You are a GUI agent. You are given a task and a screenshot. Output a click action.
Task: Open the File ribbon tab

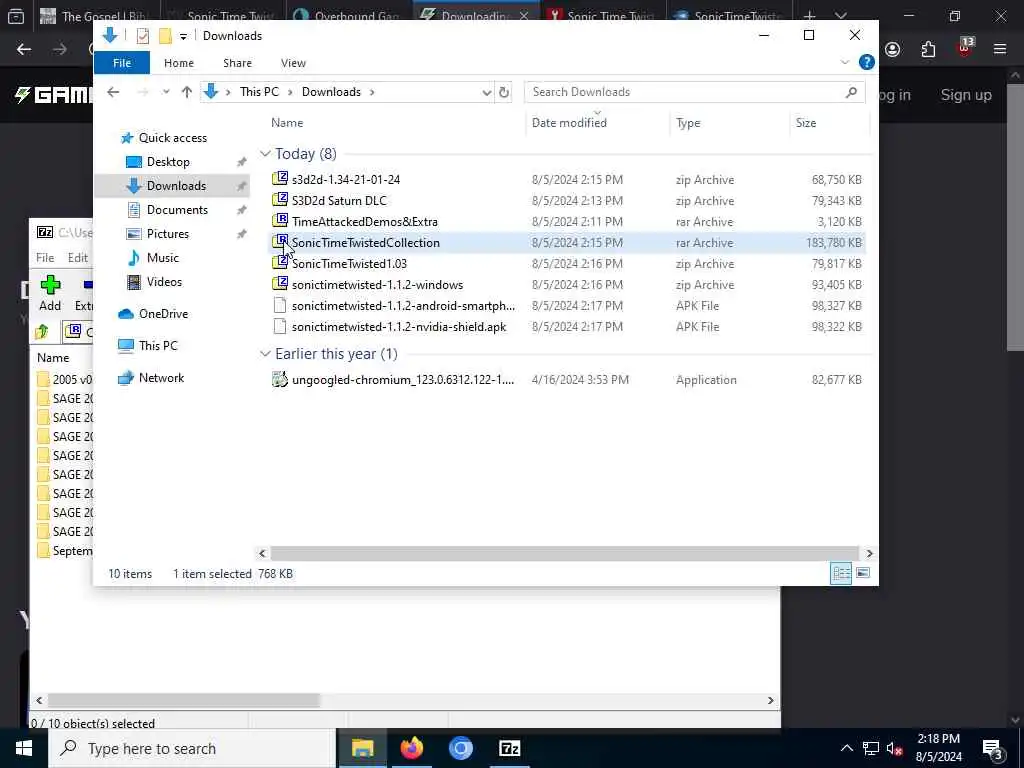(x=122, y=63)
